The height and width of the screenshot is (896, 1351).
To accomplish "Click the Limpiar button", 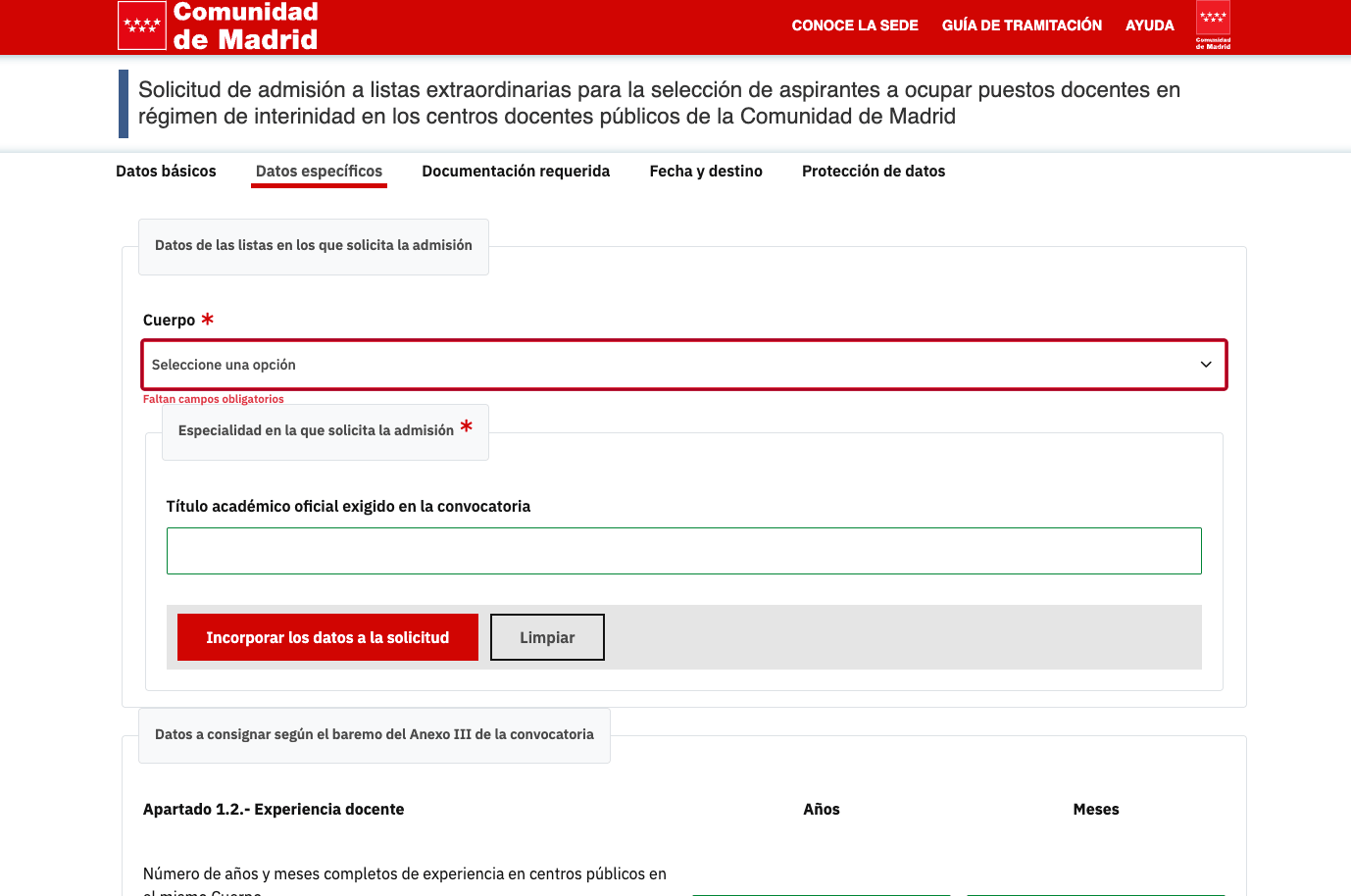I will pyautogui.click(x=547, y=637).
